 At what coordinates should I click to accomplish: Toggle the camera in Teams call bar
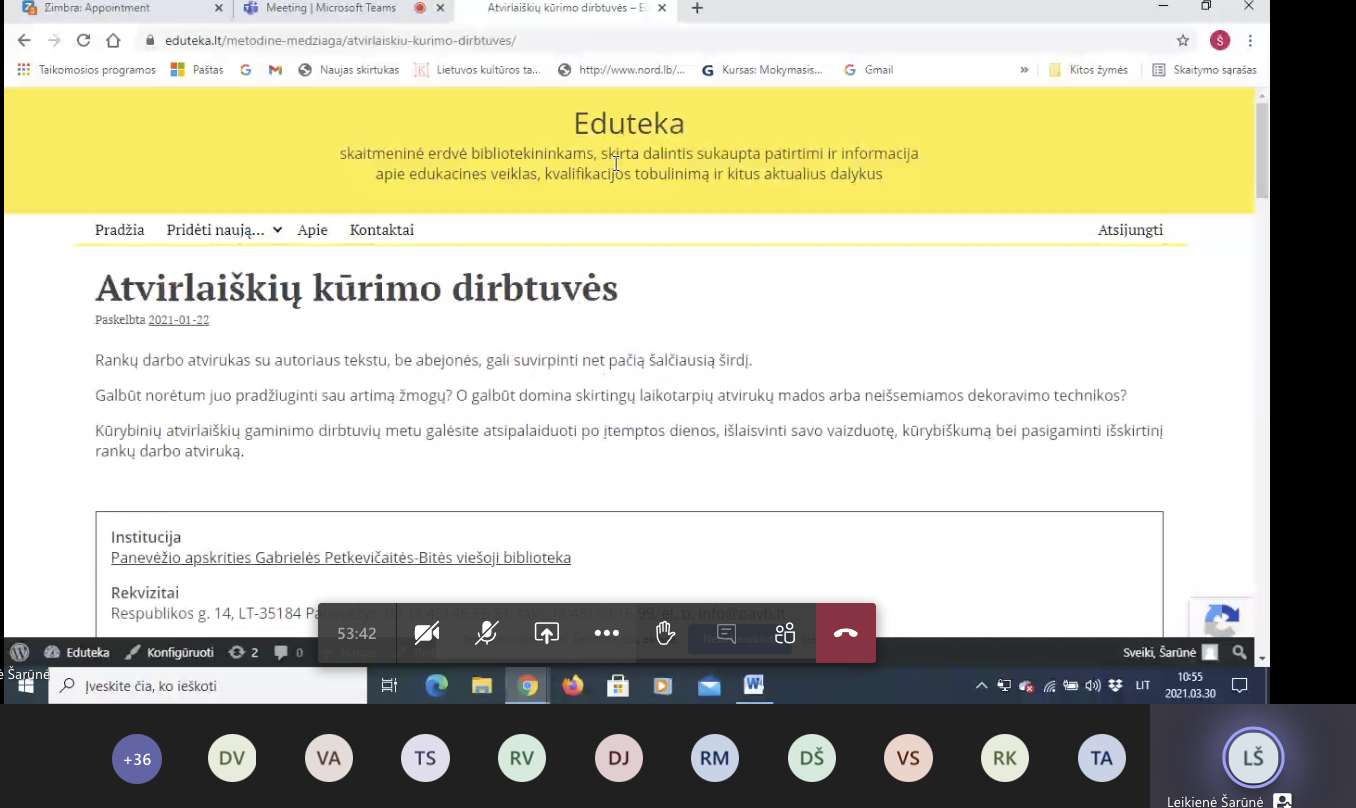click(427, 633)
